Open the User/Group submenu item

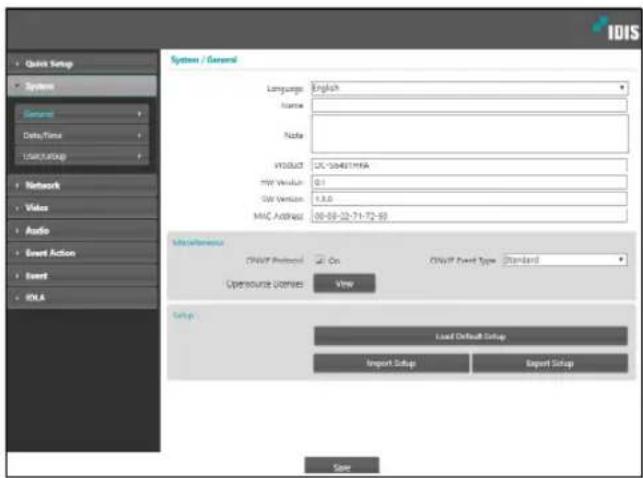82,156
